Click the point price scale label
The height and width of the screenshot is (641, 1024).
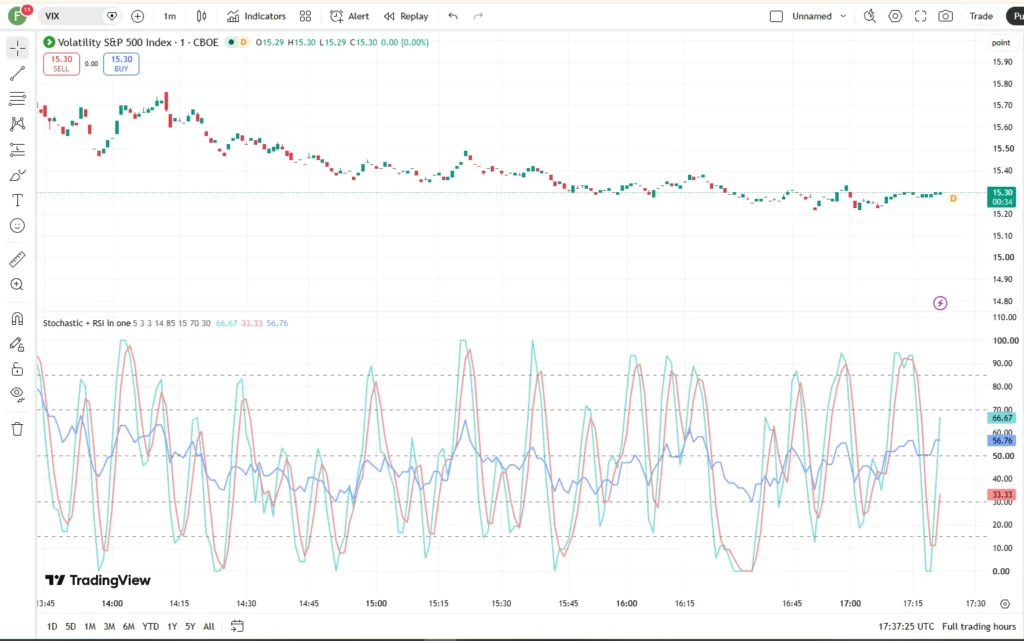tap(1001, 42)
